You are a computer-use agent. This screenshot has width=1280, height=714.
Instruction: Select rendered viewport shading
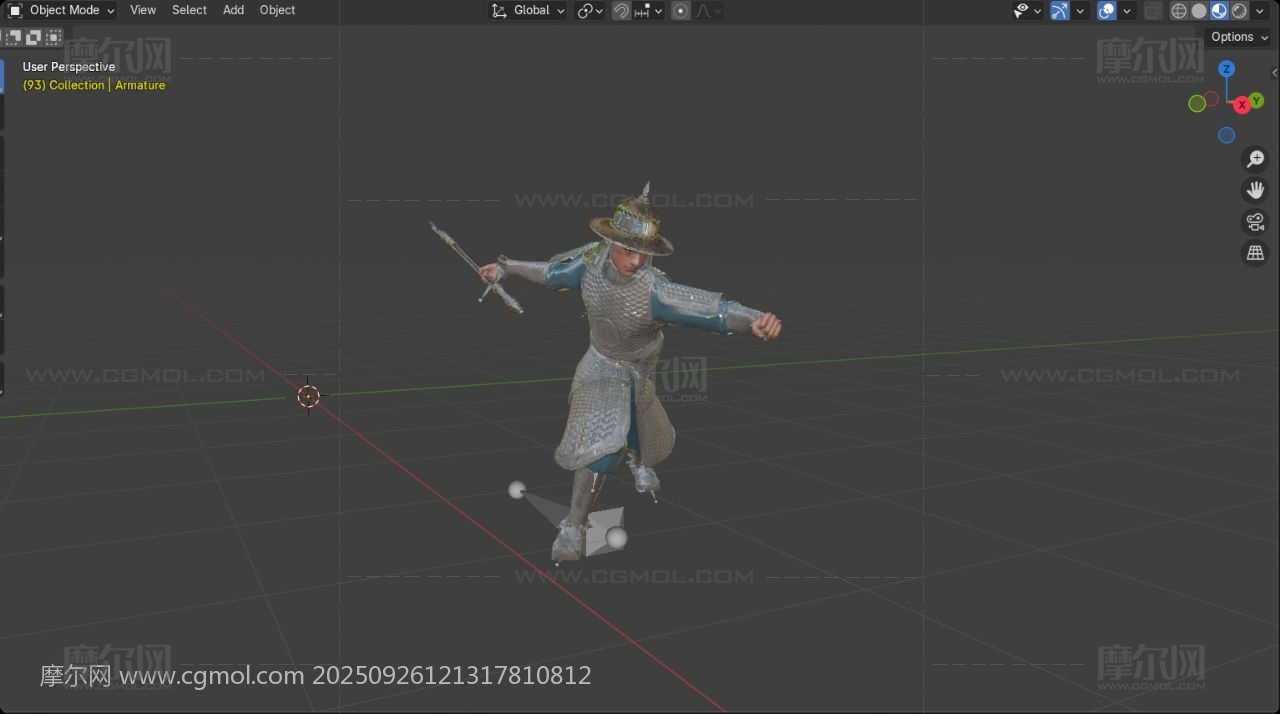coord(1239,11)
